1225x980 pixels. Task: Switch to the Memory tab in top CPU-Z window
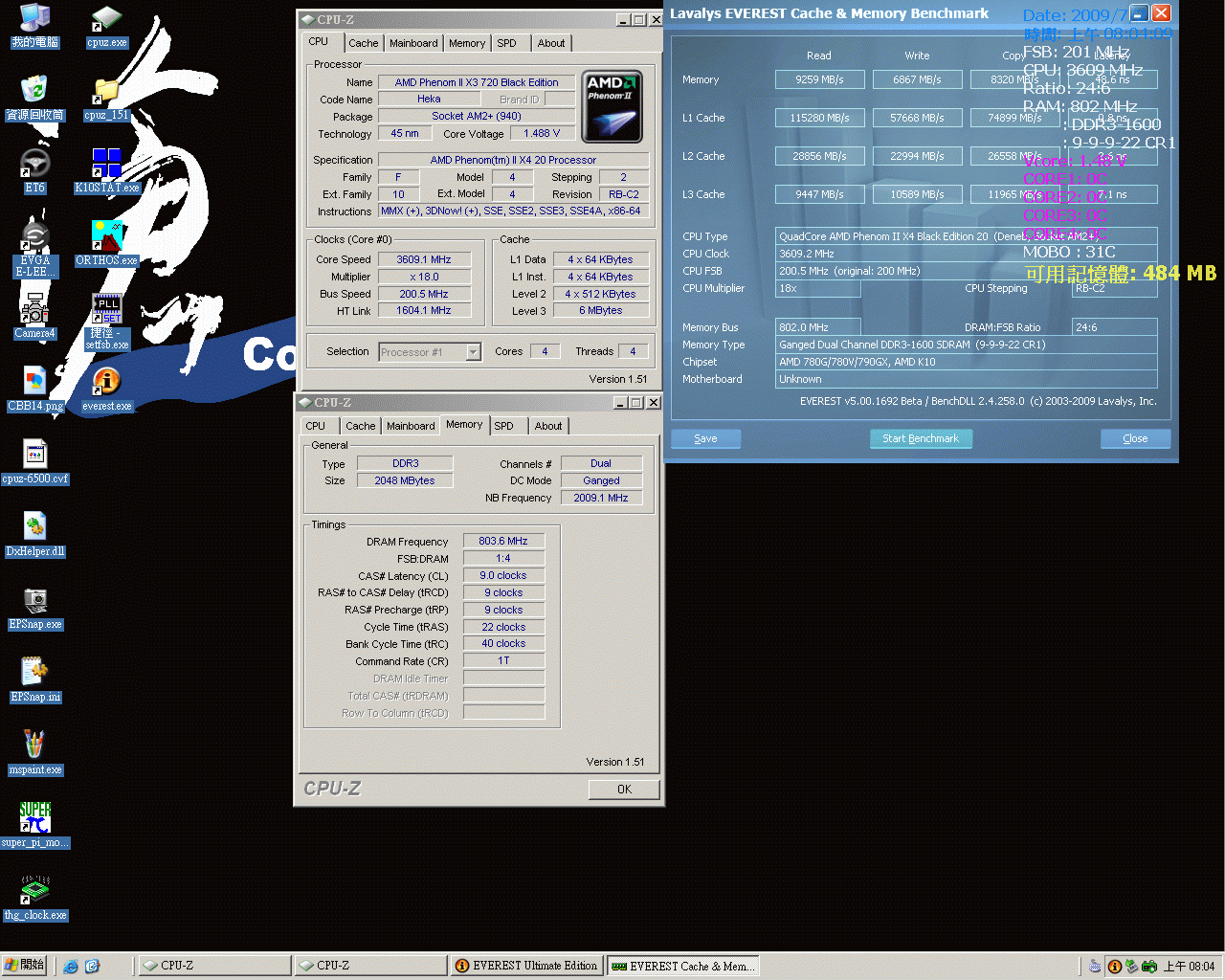(467, 43)
